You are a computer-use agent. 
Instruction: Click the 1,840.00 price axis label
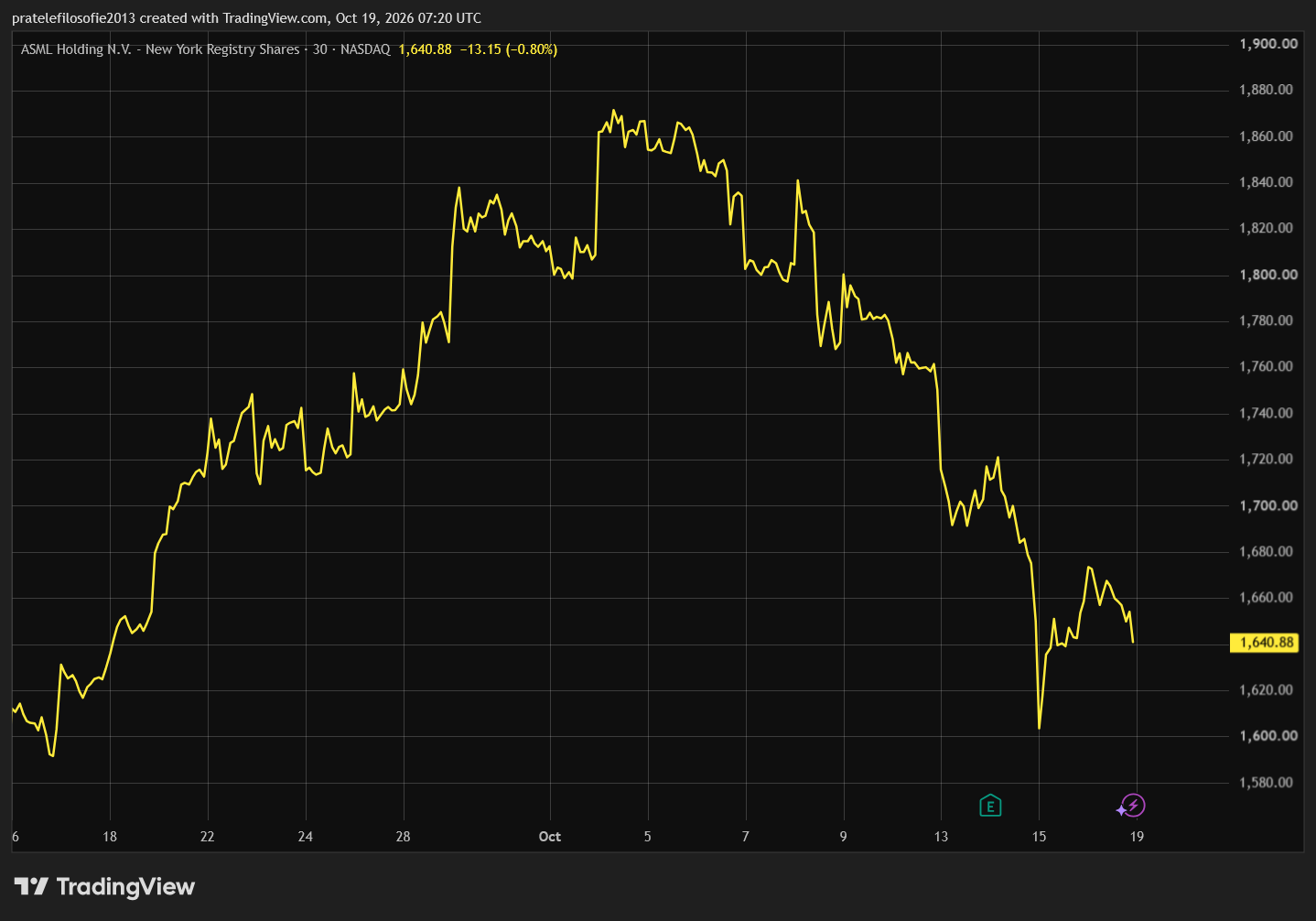pos(1266,182)
